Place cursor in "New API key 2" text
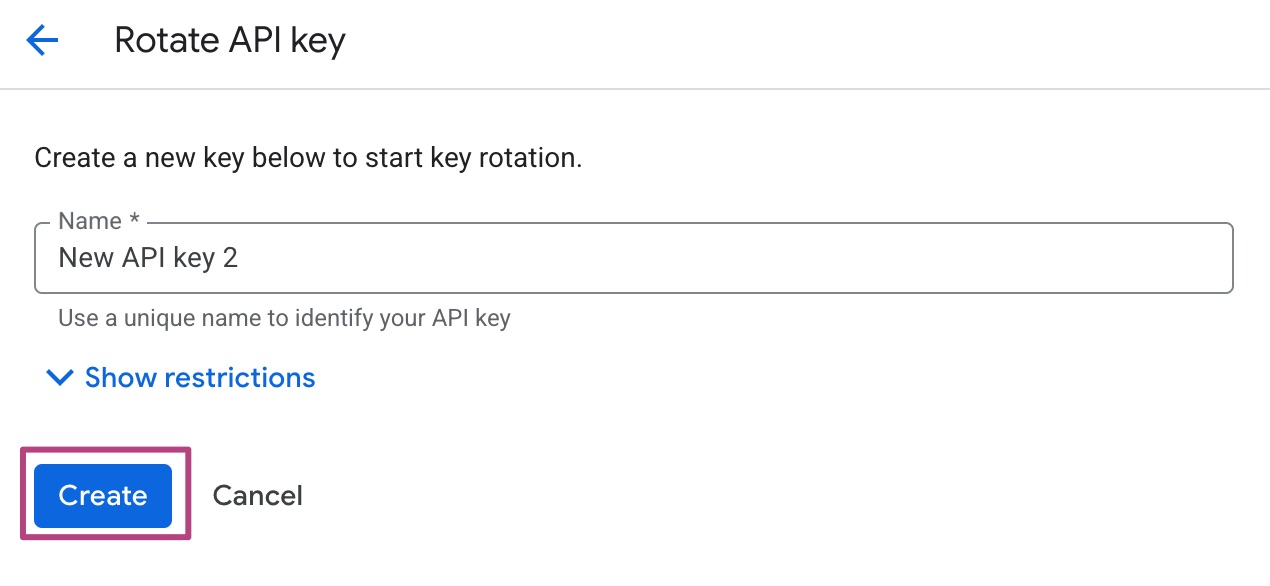The height and width of the screenshot is (586, 1270). tap(148, 258)
